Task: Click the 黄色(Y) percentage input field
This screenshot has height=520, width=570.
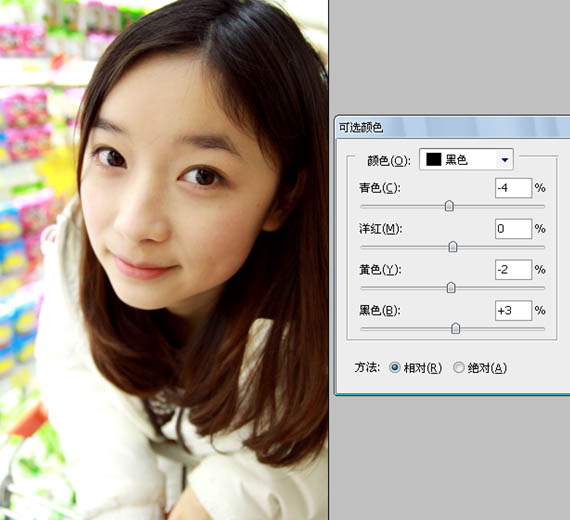Action: pyautogui.click(x=513, y=269)
